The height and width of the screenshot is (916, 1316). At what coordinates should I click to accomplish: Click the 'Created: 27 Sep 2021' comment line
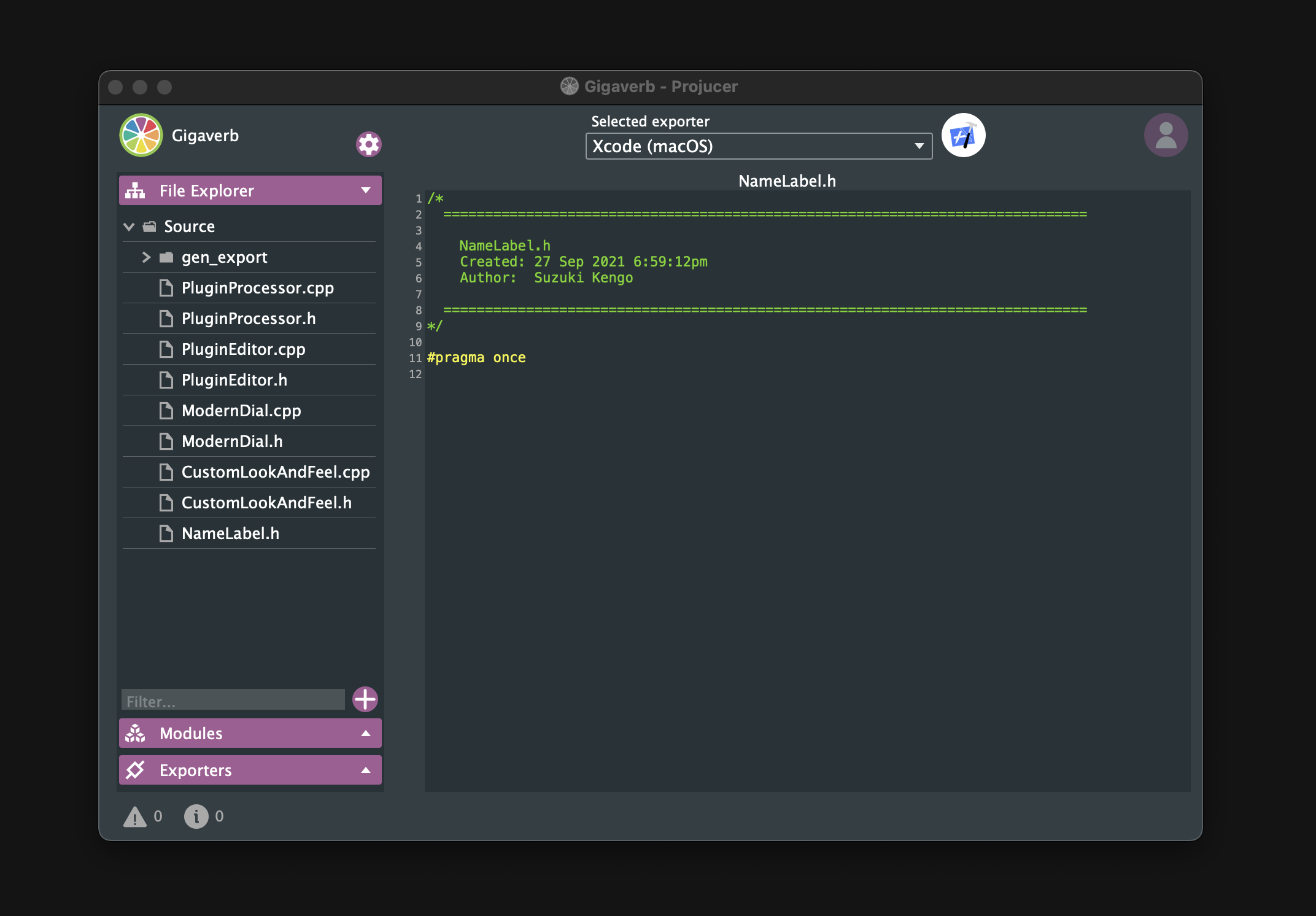pyautogui.click(x=584, y=262)
